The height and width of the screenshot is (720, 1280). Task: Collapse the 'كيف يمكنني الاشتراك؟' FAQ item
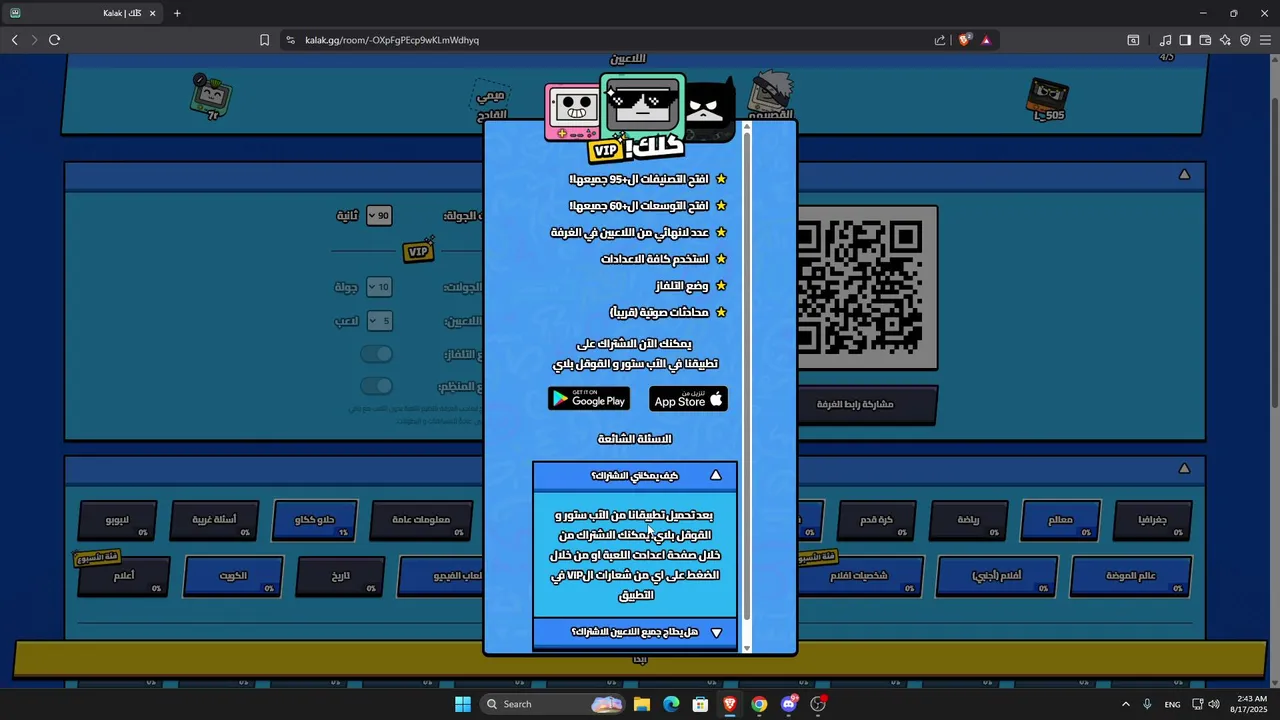pyautogui.click(x=635, y=475)
